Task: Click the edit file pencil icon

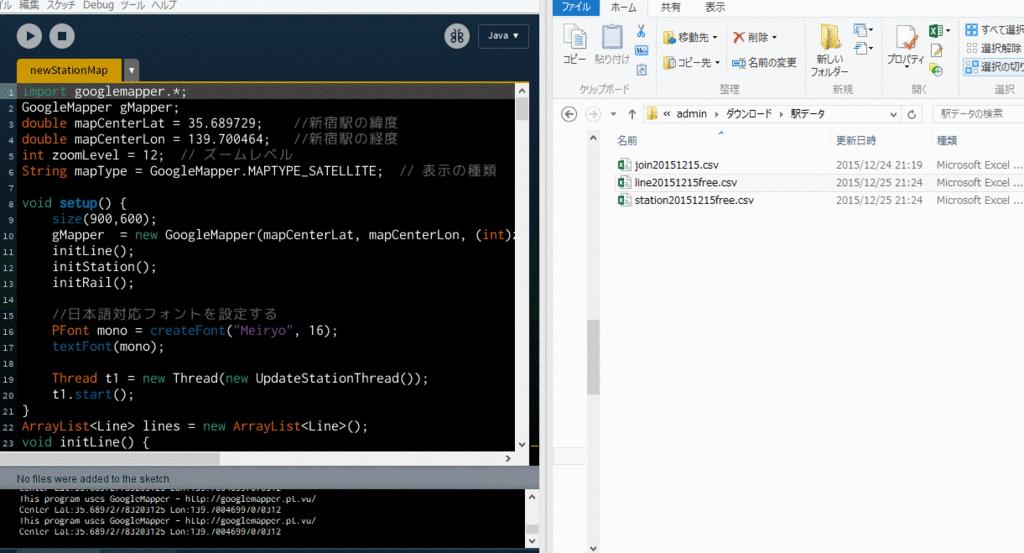Action: point(936,50)
